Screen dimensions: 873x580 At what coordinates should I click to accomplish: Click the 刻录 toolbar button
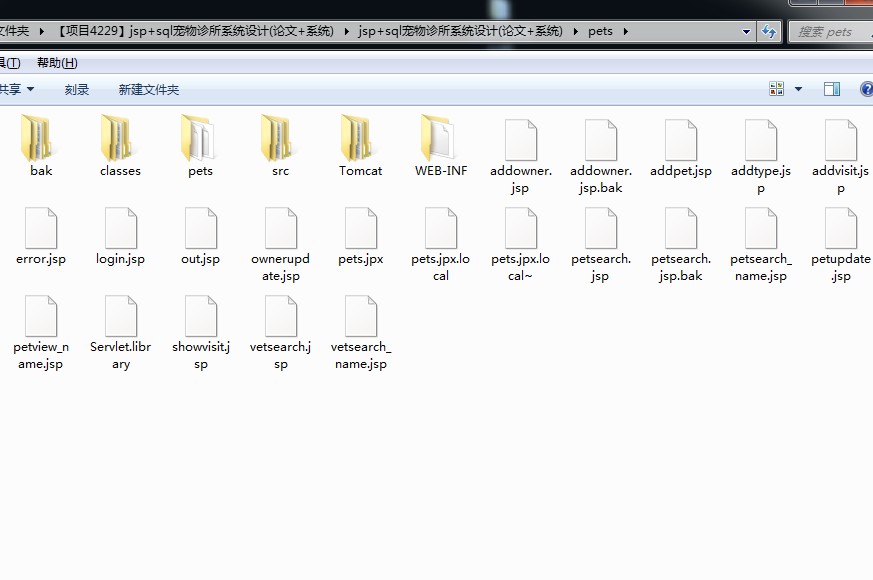[x=77, y=90]
